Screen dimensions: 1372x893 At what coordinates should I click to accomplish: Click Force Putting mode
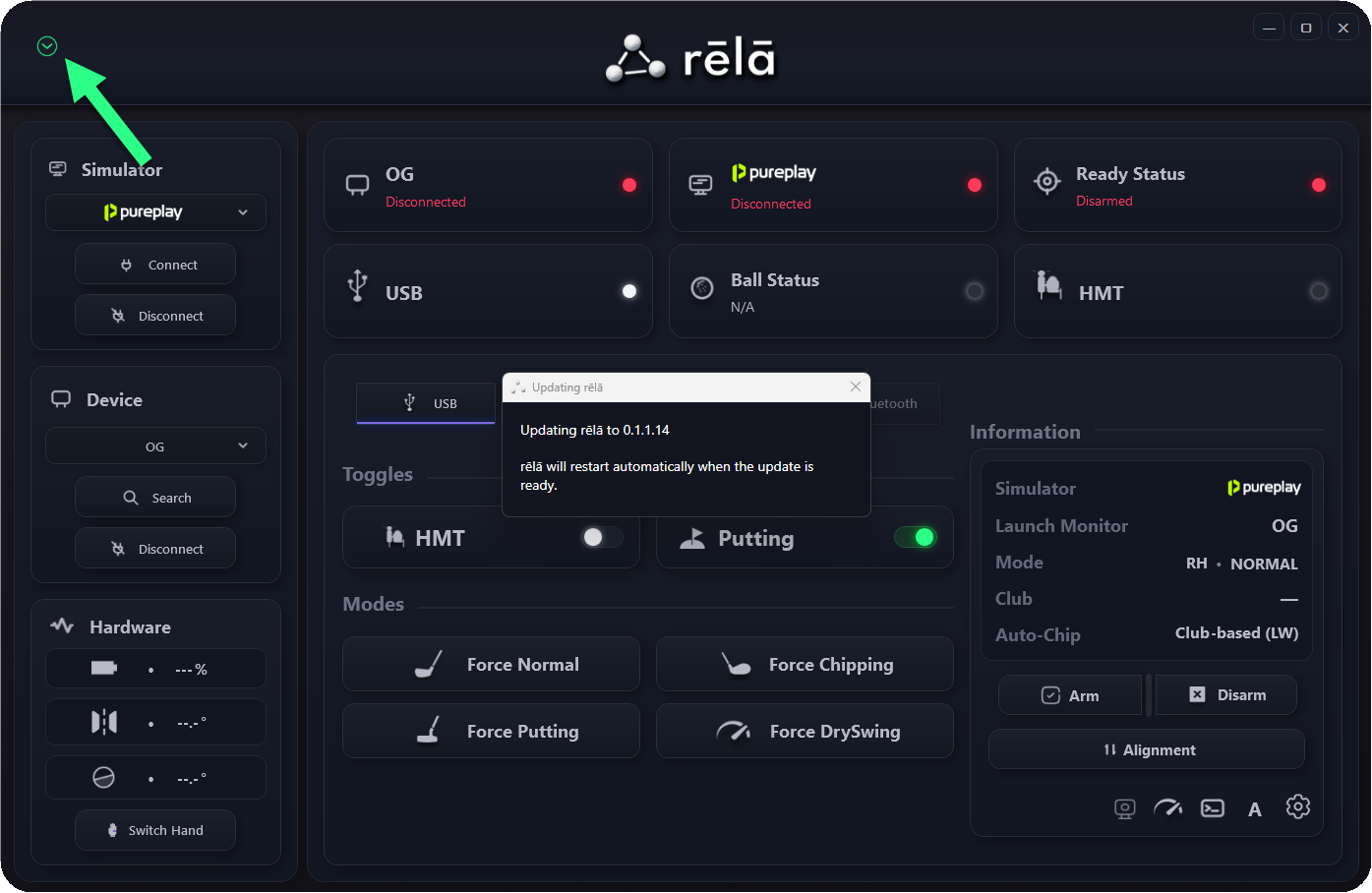coord(491,731)
